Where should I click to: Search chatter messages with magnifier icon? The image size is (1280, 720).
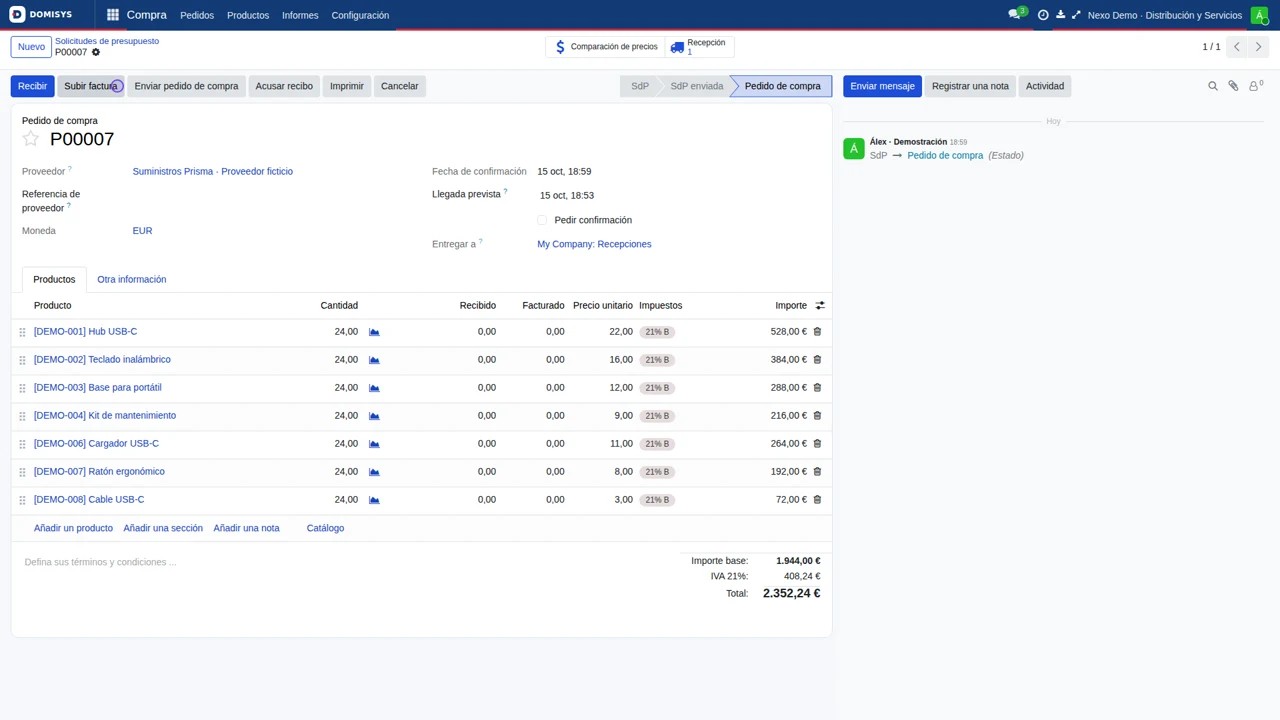[1213, 86]
